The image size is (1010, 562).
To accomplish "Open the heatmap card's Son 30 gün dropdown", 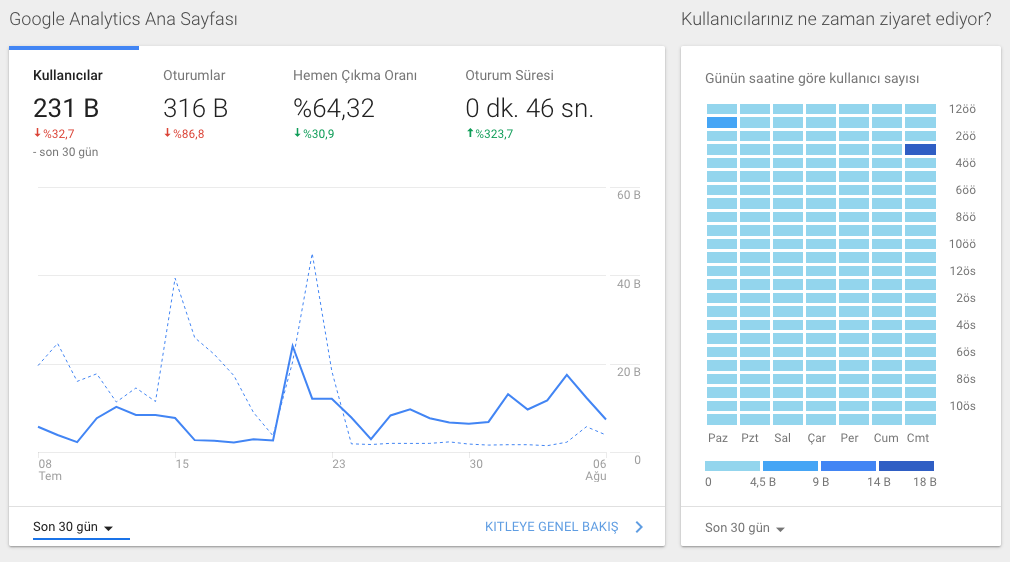I will tap(745, 528).
